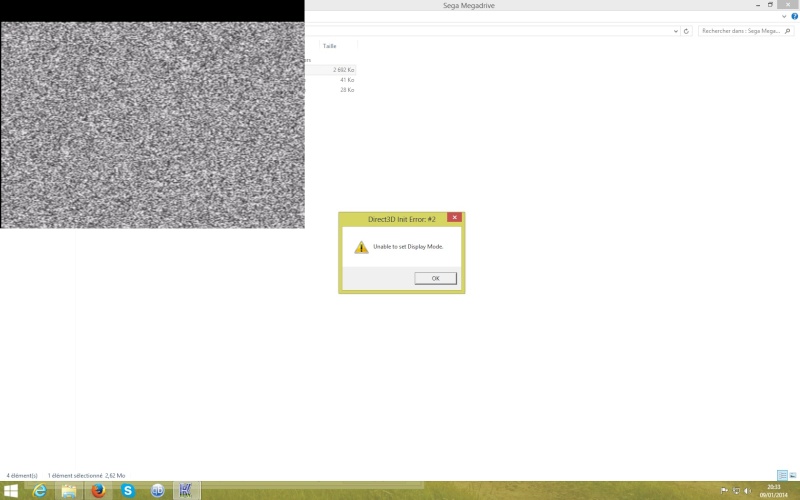Open the address bar history dropdown
The height and width of the screenshot is (500, 800).
click(x=676, y=31)
